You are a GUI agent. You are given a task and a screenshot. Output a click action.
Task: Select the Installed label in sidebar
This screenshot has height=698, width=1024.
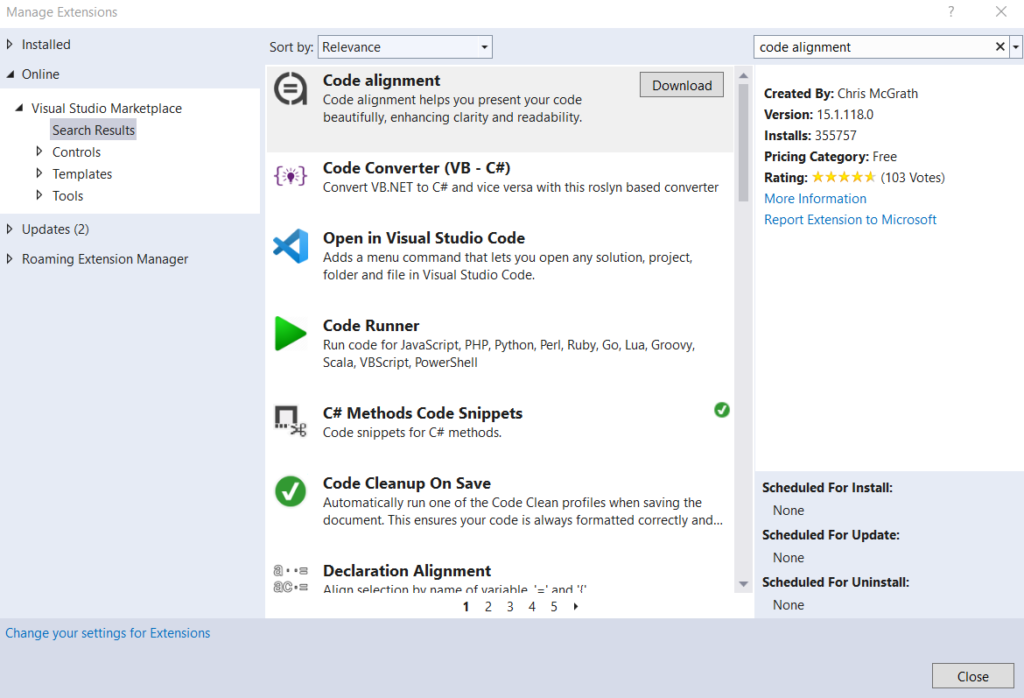(46, 44)
